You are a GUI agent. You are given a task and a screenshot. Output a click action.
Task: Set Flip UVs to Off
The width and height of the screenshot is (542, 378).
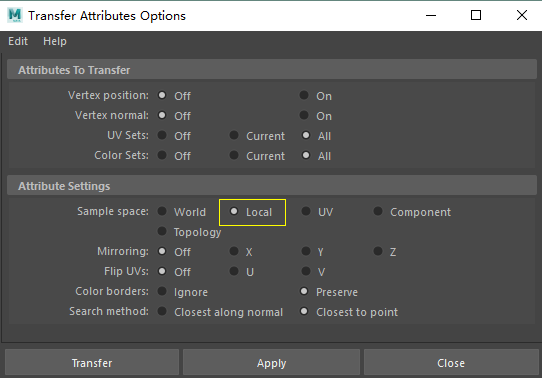(162, 271)
